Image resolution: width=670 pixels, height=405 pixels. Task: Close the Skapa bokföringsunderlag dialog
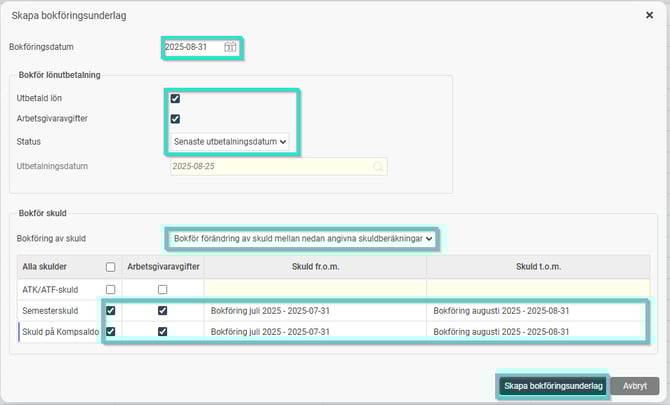tap(650, 16)
